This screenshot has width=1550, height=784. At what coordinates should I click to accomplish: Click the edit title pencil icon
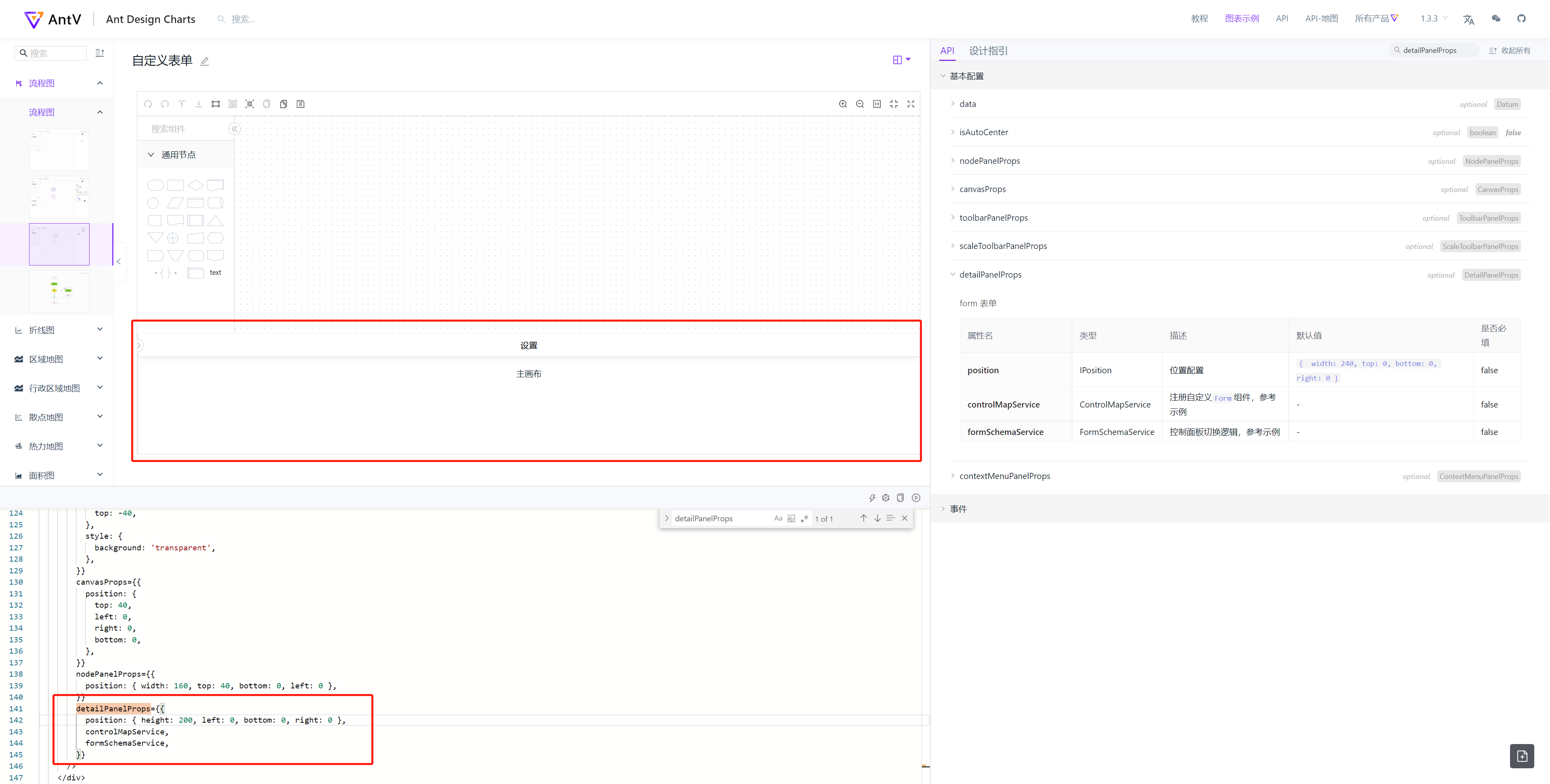click(205, 61)
